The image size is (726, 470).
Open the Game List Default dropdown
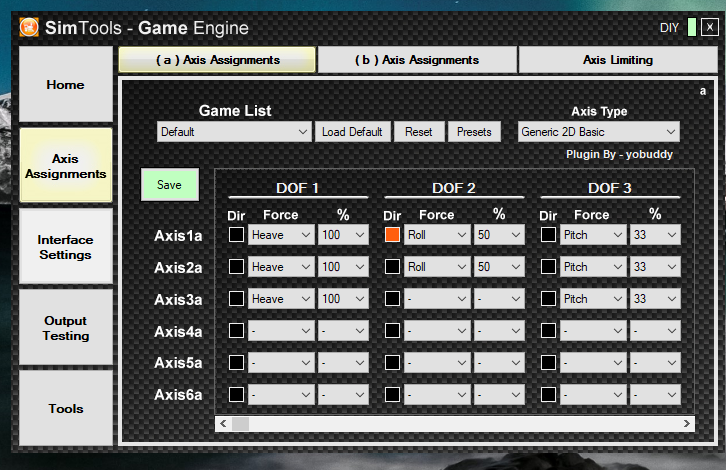(234, 132)
